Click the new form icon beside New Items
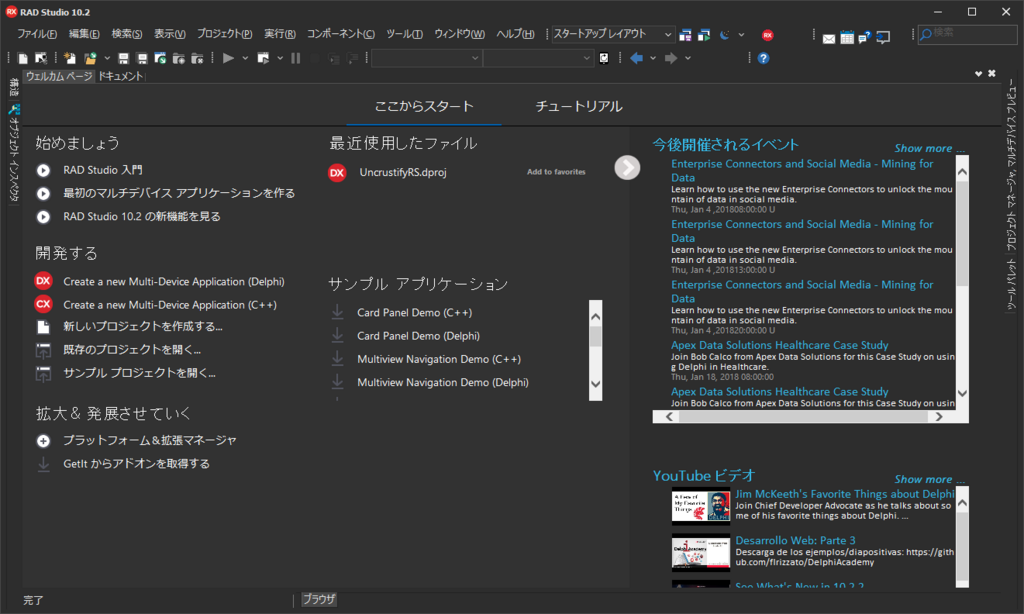The height and width of the screenshot is (614, 1024). [x=40, y=58]
